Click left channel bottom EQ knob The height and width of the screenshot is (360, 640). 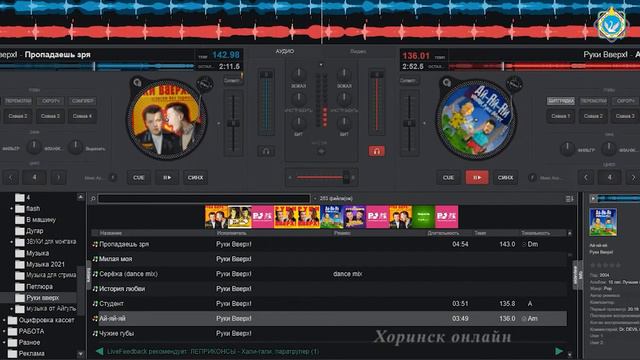pos(299,123)
